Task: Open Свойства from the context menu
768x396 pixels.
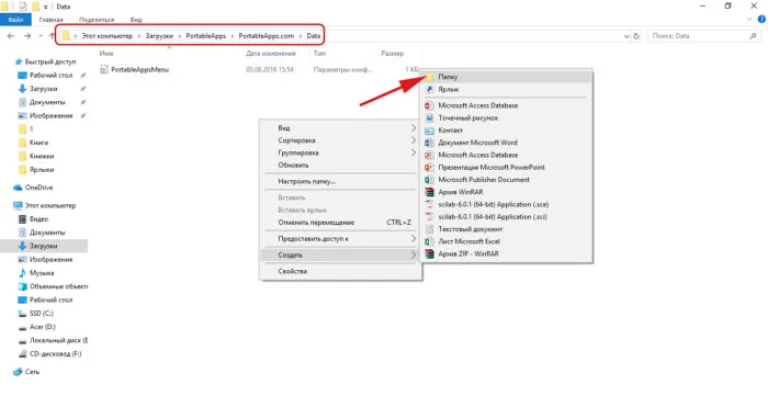Action: click(340, 271)
